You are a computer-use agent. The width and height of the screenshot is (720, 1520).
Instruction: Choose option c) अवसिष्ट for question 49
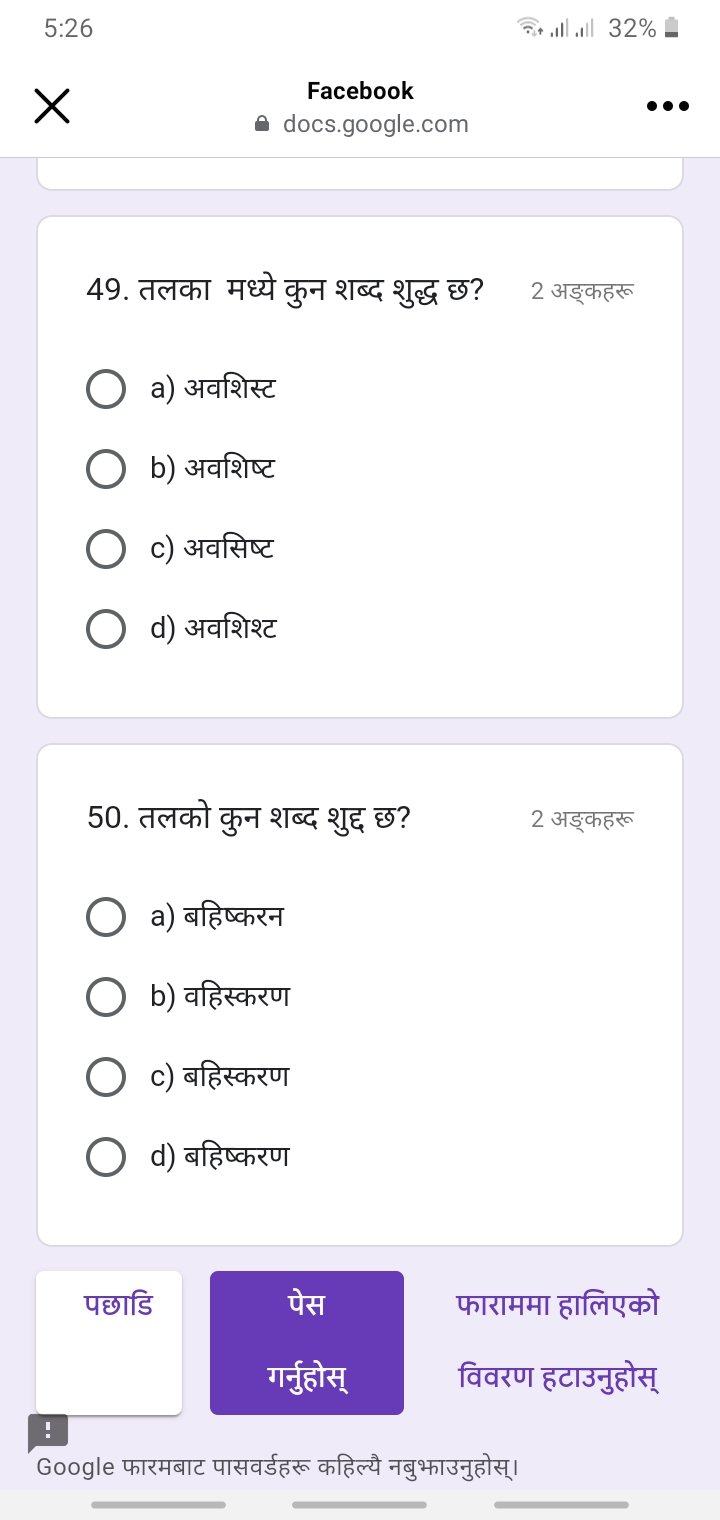[106, 549]
